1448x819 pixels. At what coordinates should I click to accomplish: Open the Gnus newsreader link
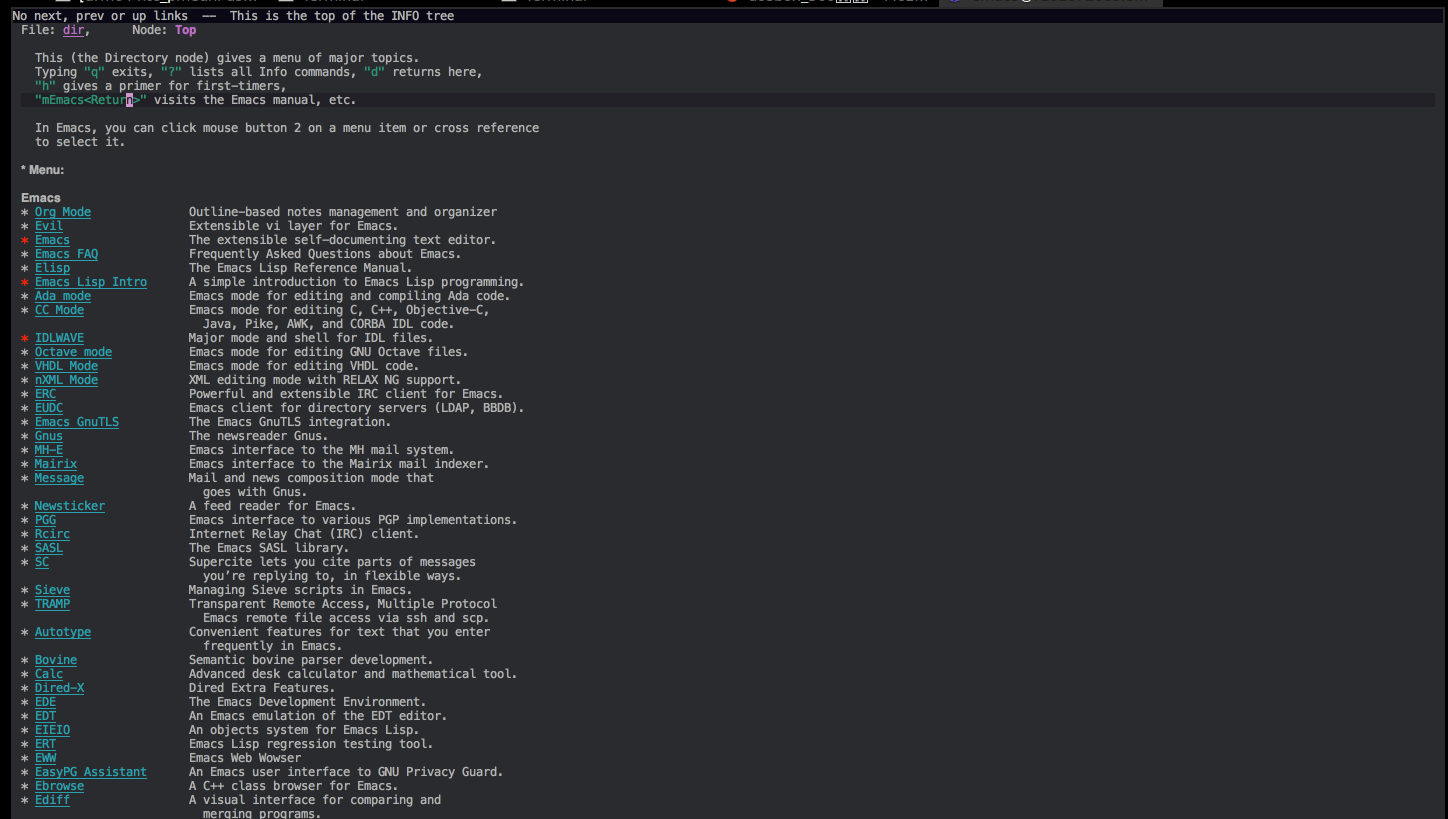49,436
